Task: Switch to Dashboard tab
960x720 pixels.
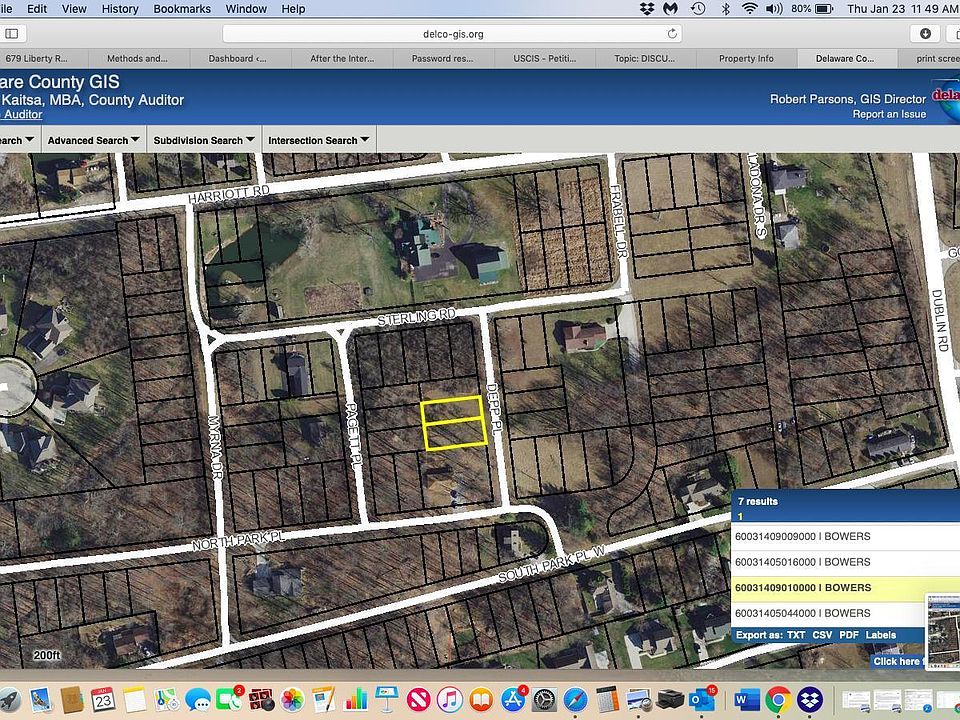Action: point(237,58)
